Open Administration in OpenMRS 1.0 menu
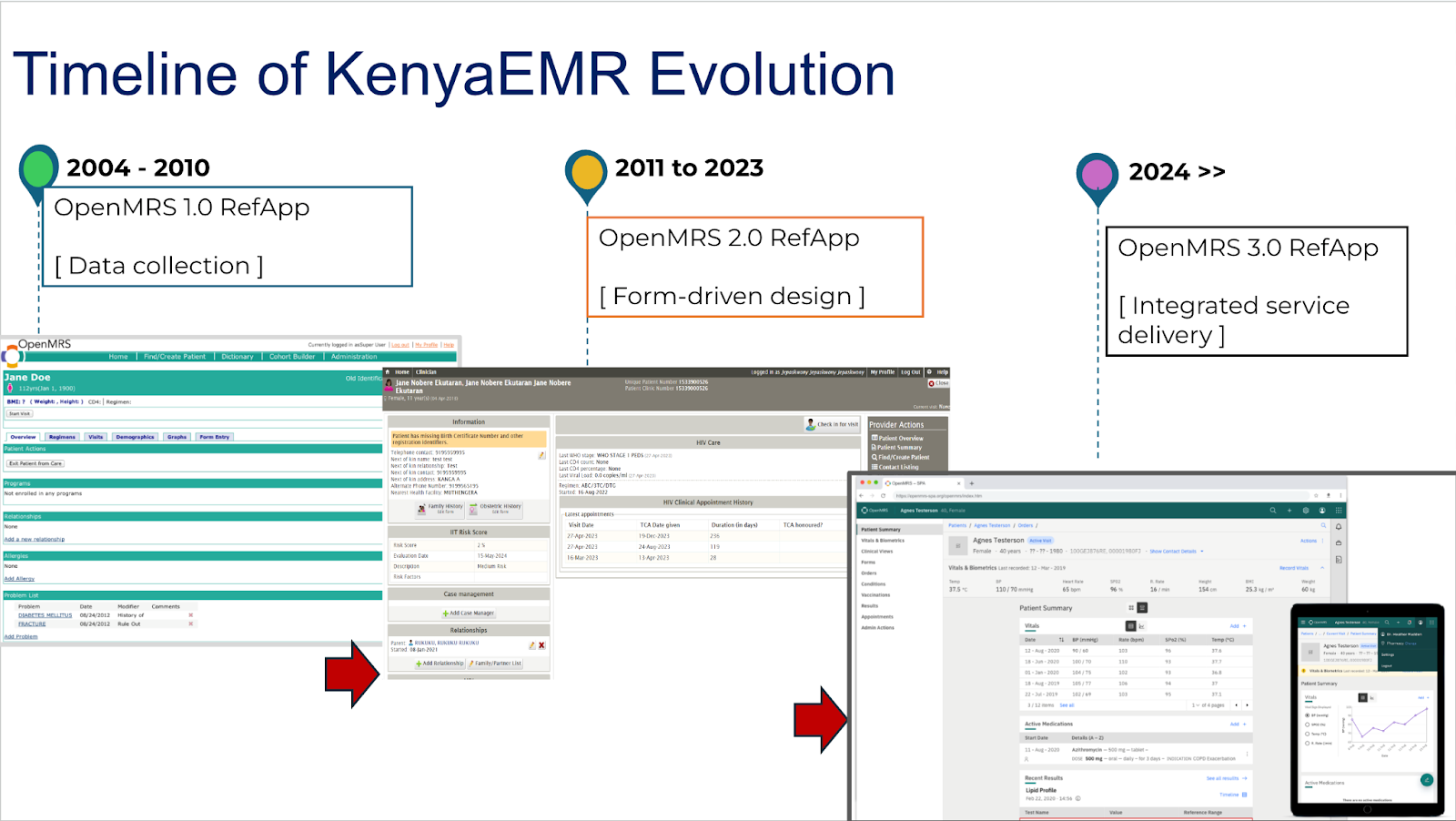 [354, 357]
